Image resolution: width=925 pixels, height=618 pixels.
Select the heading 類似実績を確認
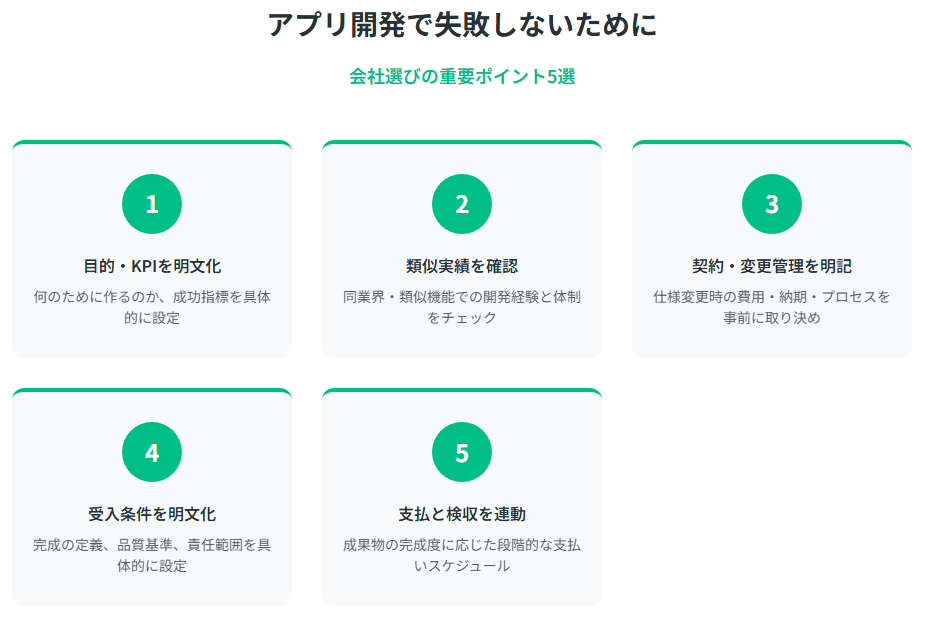click(462, 266)
